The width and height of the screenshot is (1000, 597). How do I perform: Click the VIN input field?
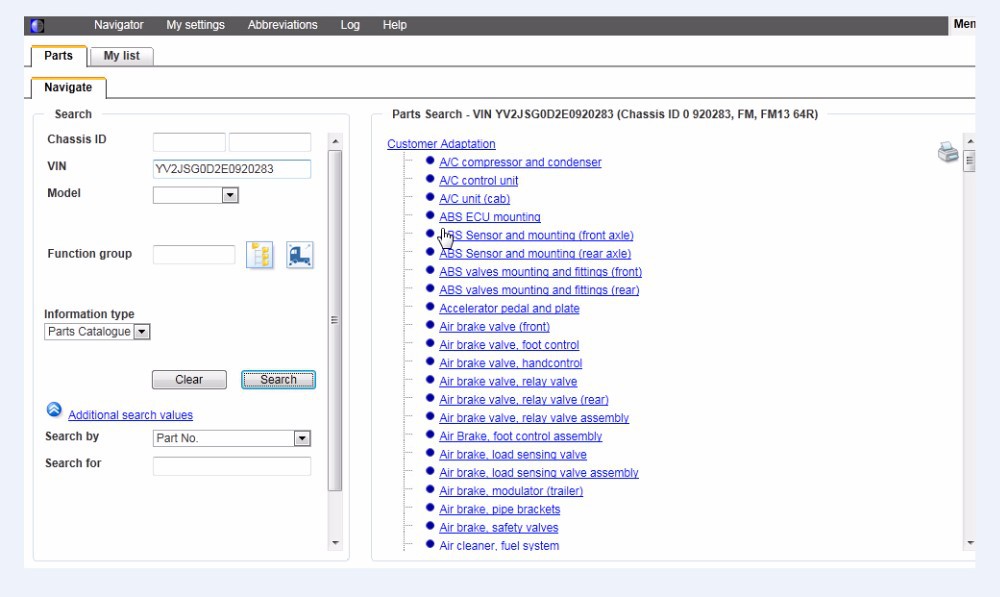(x=232, y=169)
